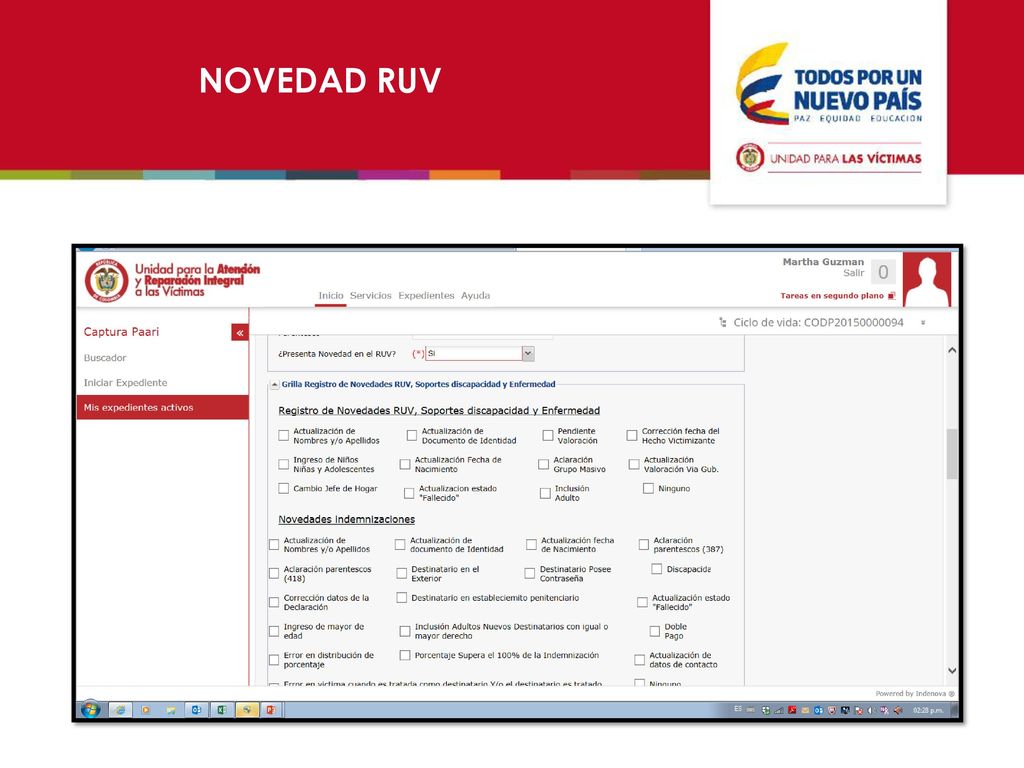This screenshot has width=1024, height=768.
Task: Tick Porcentaje Supera el 100% de la Indemnización
Action: click(x=405, y=655)
